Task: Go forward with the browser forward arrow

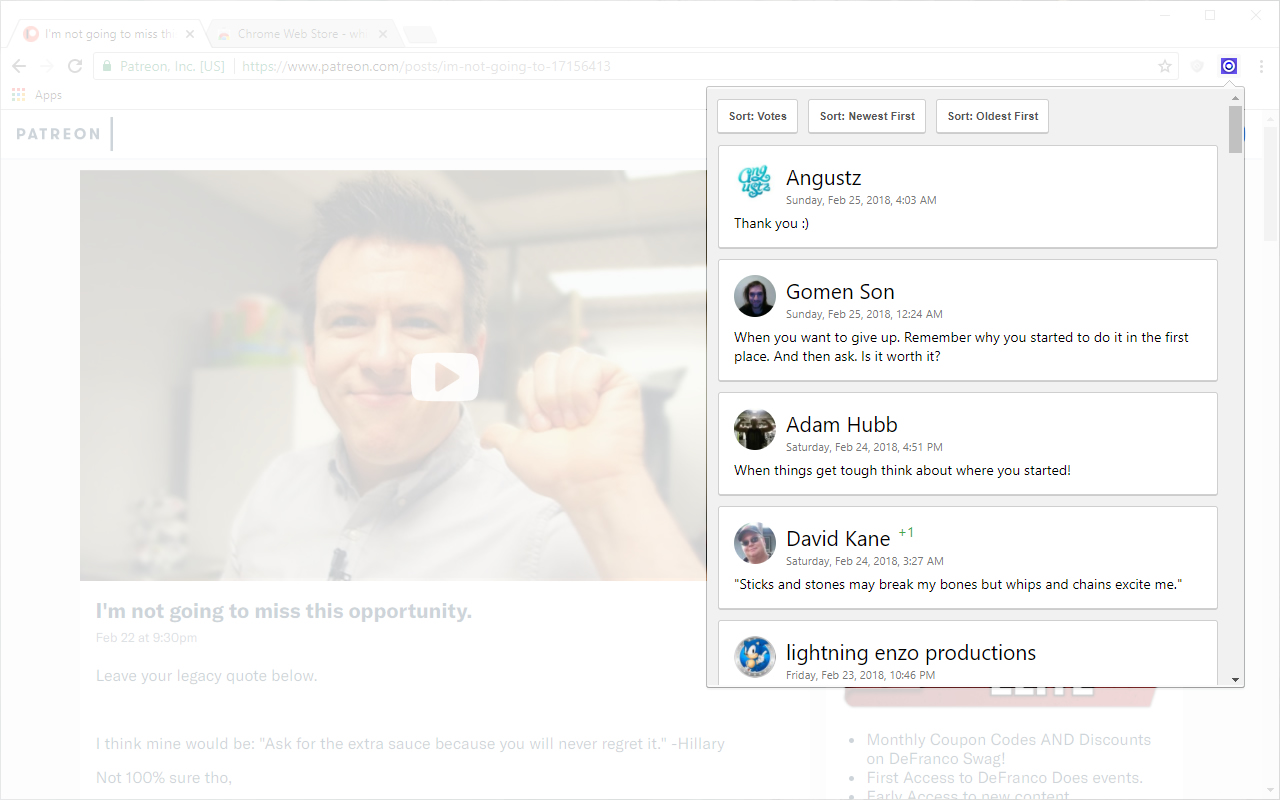Action: point(47,66)
